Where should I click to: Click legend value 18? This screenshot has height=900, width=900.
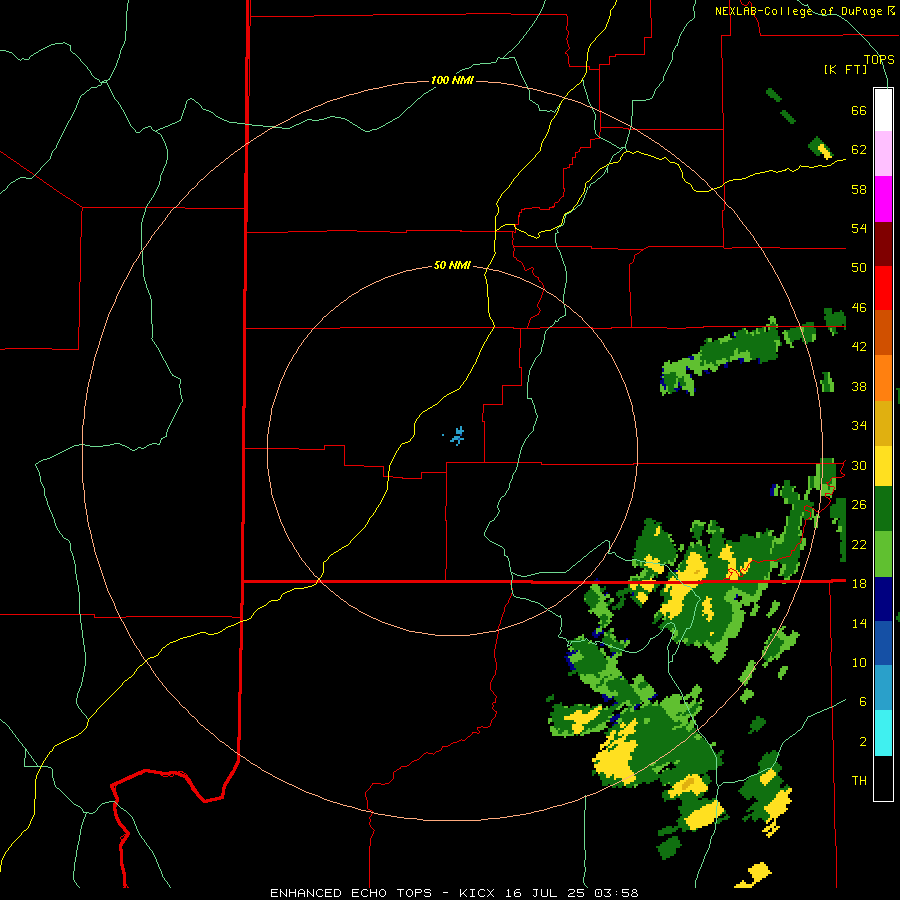[x=859, y=584]
